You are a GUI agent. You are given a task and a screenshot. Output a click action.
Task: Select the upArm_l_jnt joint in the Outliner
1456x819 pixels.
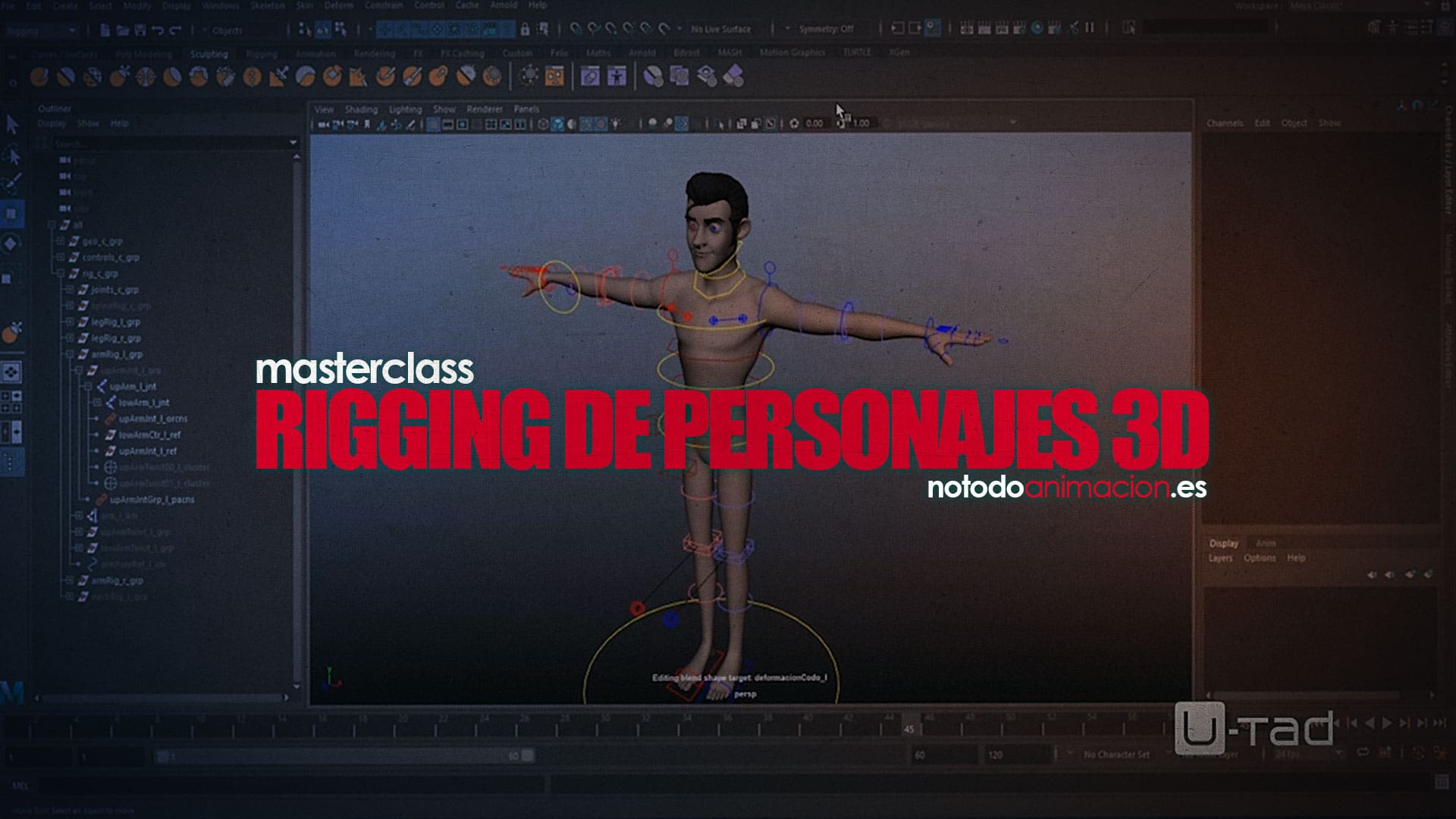click(x=133, y=386)
